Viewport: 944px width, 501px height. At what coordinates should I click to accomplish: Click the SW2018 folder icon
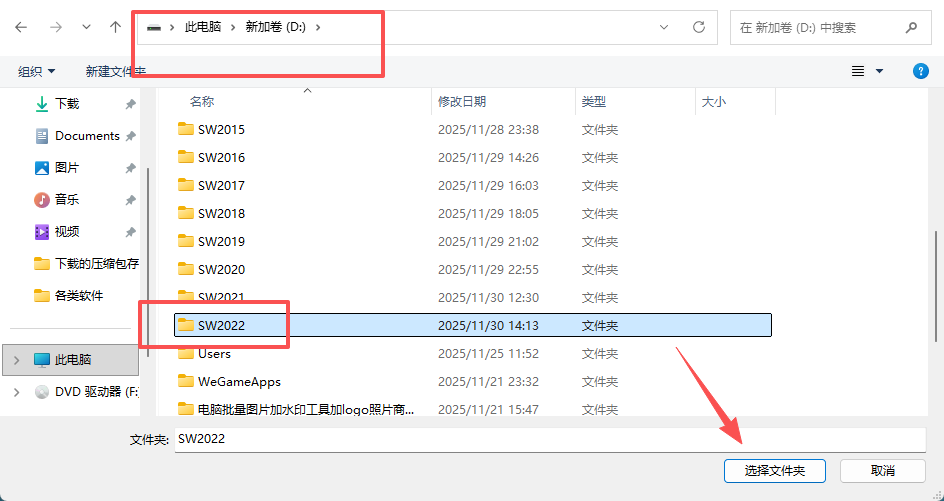point(186,213)
